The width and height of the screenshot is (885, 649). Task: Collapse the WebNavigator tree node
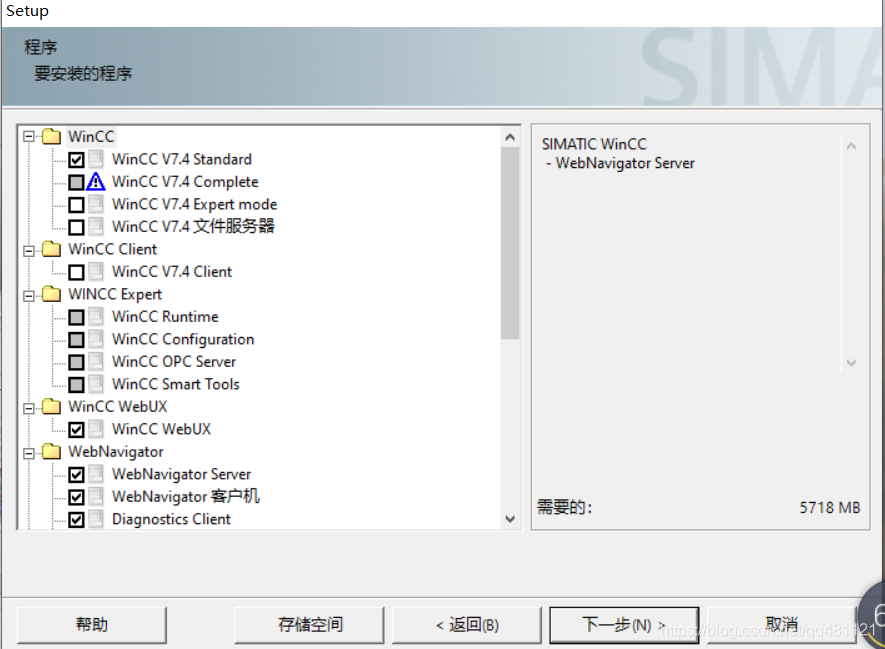coord(29,451)
